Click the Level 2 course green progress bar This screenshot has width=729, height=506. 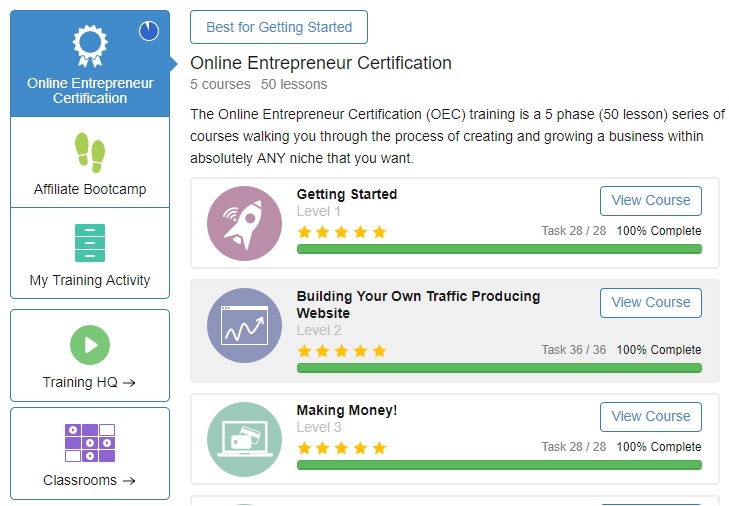(499, 368)
